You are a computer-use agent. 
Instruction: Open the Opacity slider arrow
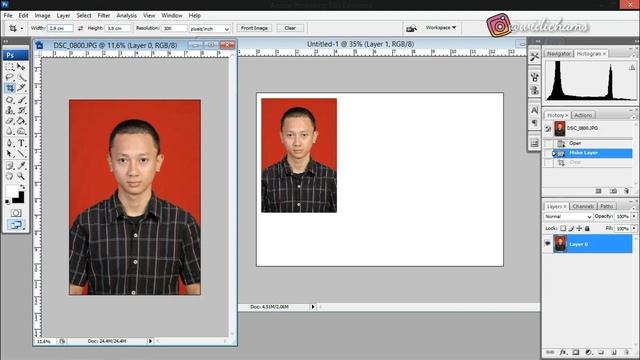[x=634, y=216]
